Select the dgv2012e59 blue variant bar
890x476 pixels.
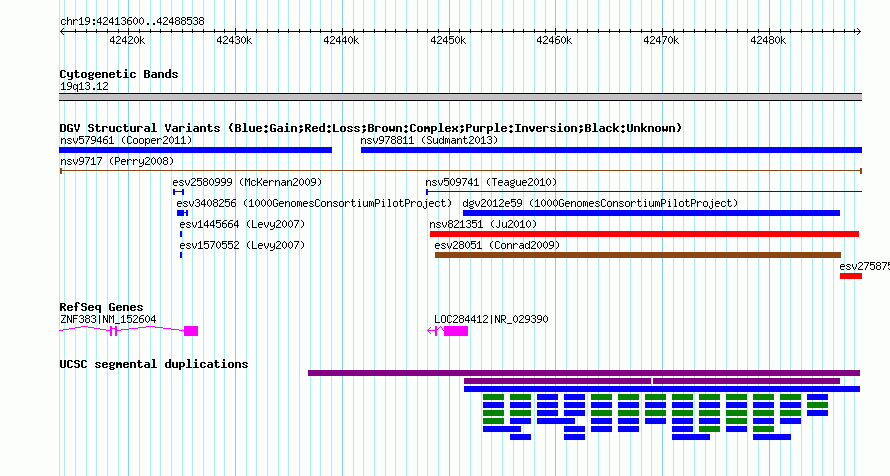click(x=652, y=213)
